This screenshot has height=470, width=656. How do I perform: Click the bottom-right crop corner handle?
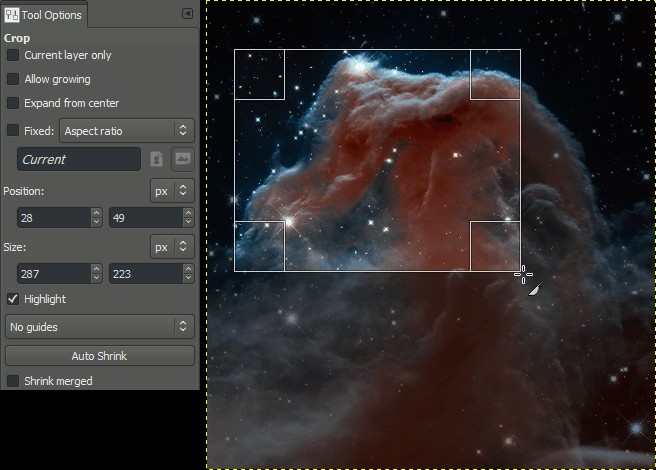(x=495, y=246)
